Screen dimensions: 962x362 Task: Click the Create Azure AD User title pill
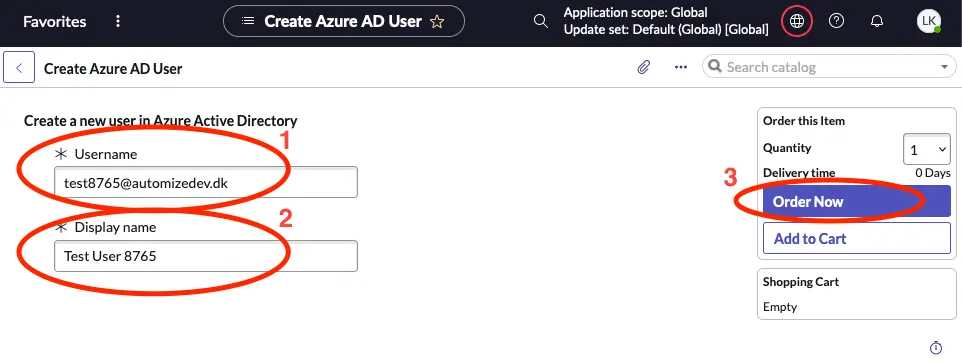pyautogui.click(x=344, y=21)
